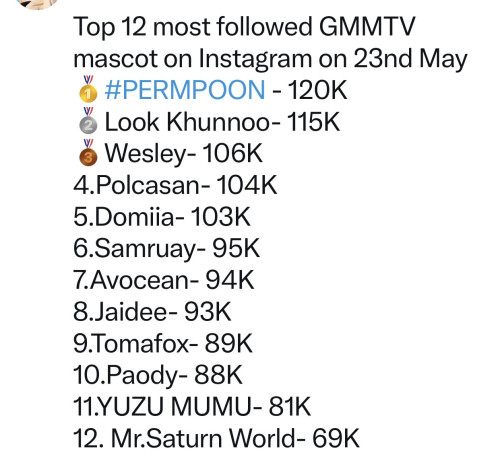
Task: Click the 7.Avocean- 94K entry
Action: [x=164, y=280]
